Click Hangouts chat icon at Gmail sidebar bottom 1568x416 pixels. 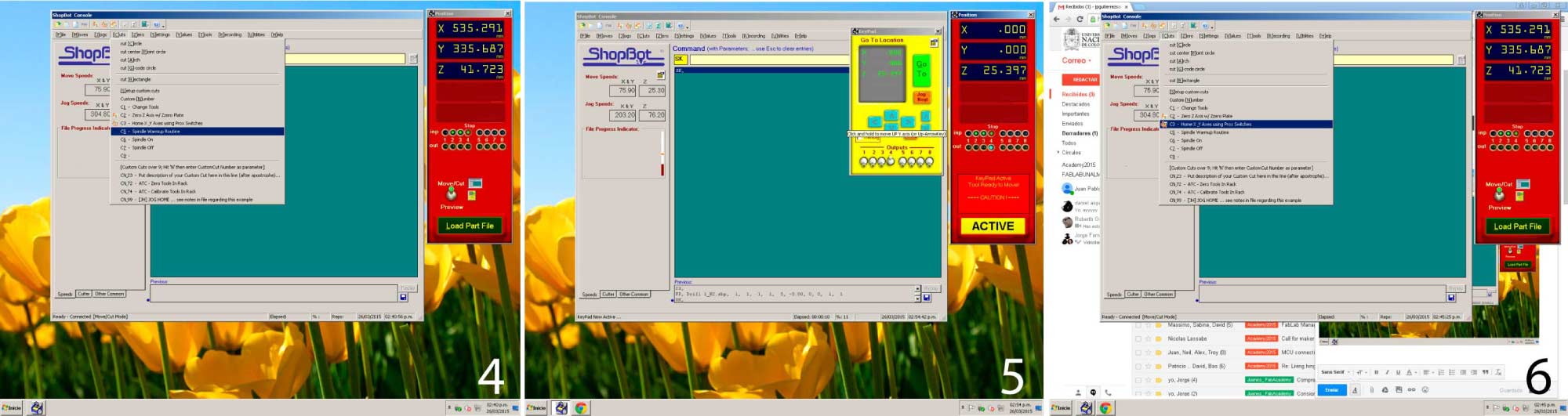(1093, 392)
